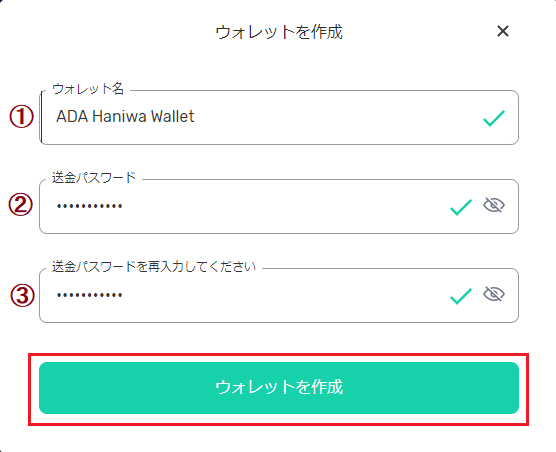Place cursor in ADA Haniwa Wallet text
Image resolution: width=556 pixels, height=452 pixels.
125,116
